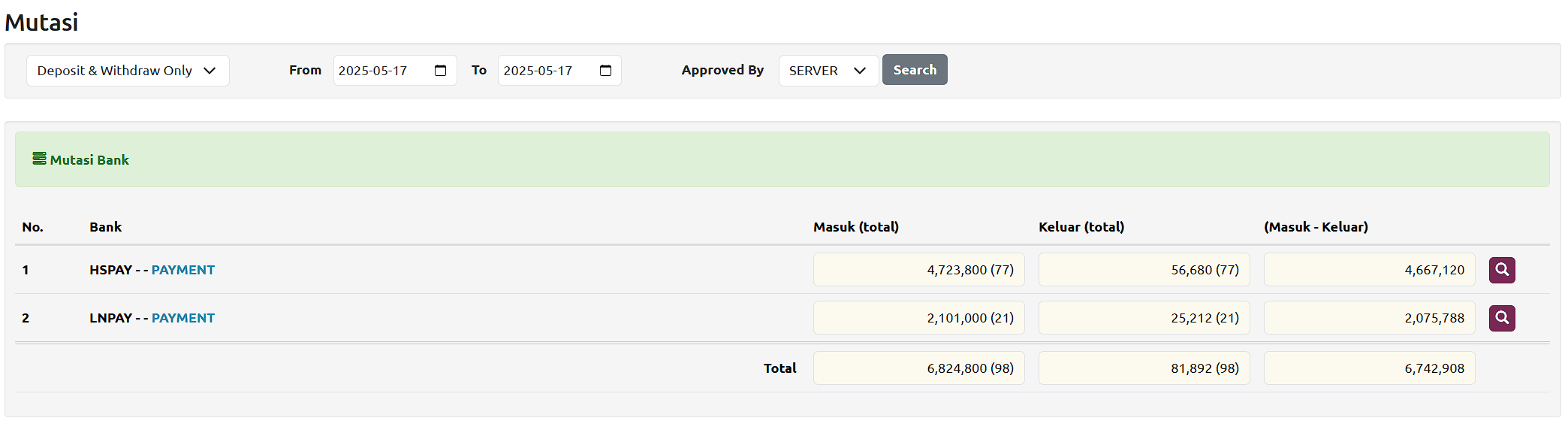Open calendar picker in From date field
The image size is (1568, 433).
coord(441,71)
